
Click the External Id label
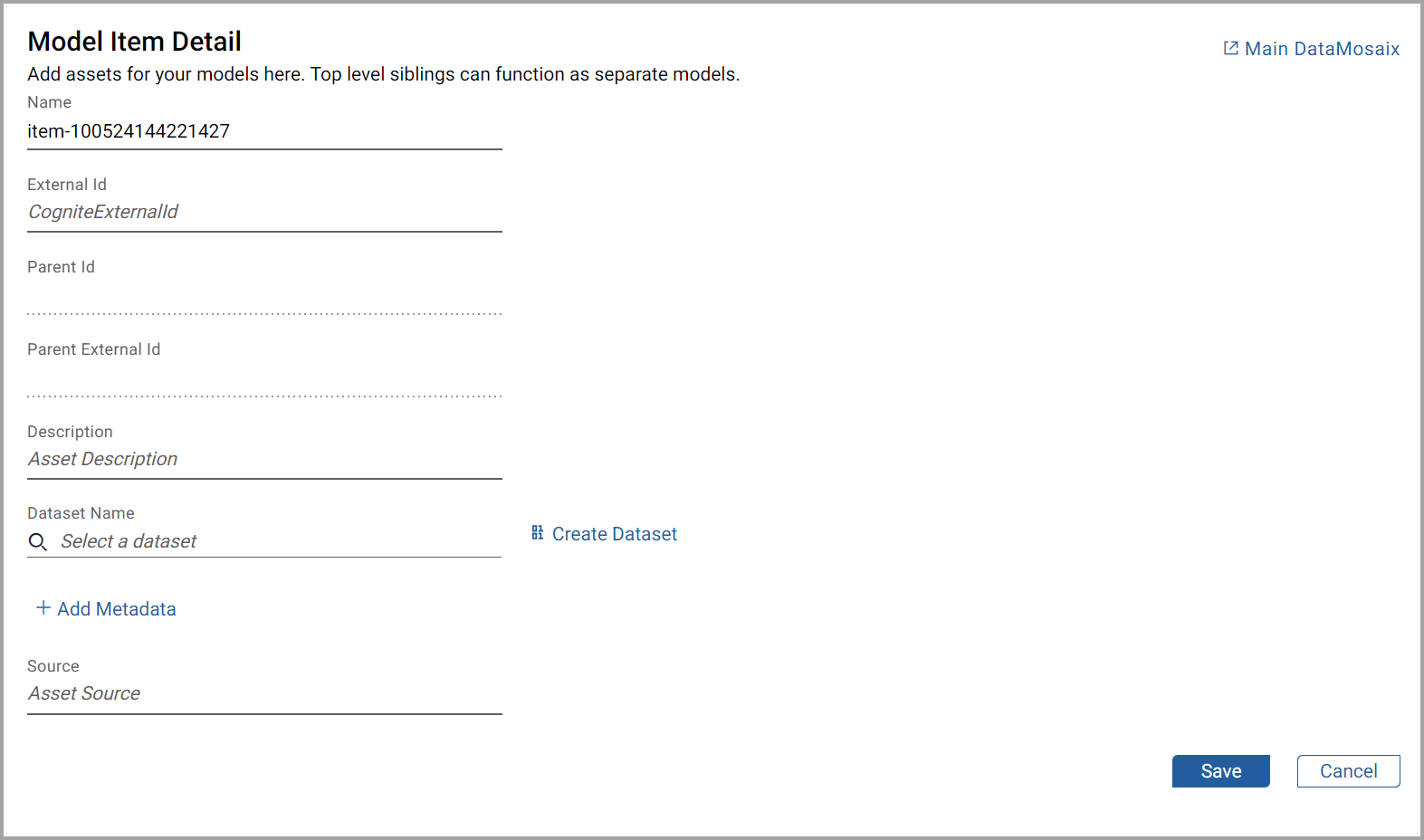(67, 185)
